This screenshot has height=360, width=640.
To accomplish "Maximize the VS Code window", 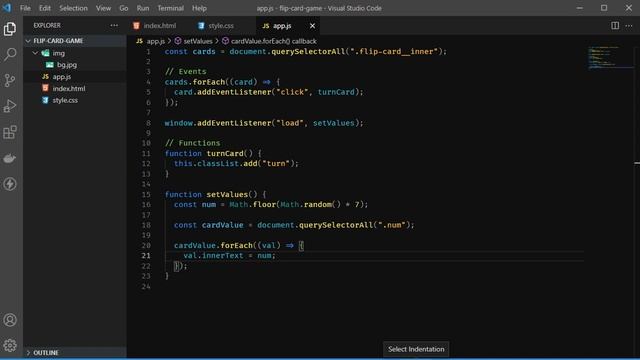I will pos(604,8).
